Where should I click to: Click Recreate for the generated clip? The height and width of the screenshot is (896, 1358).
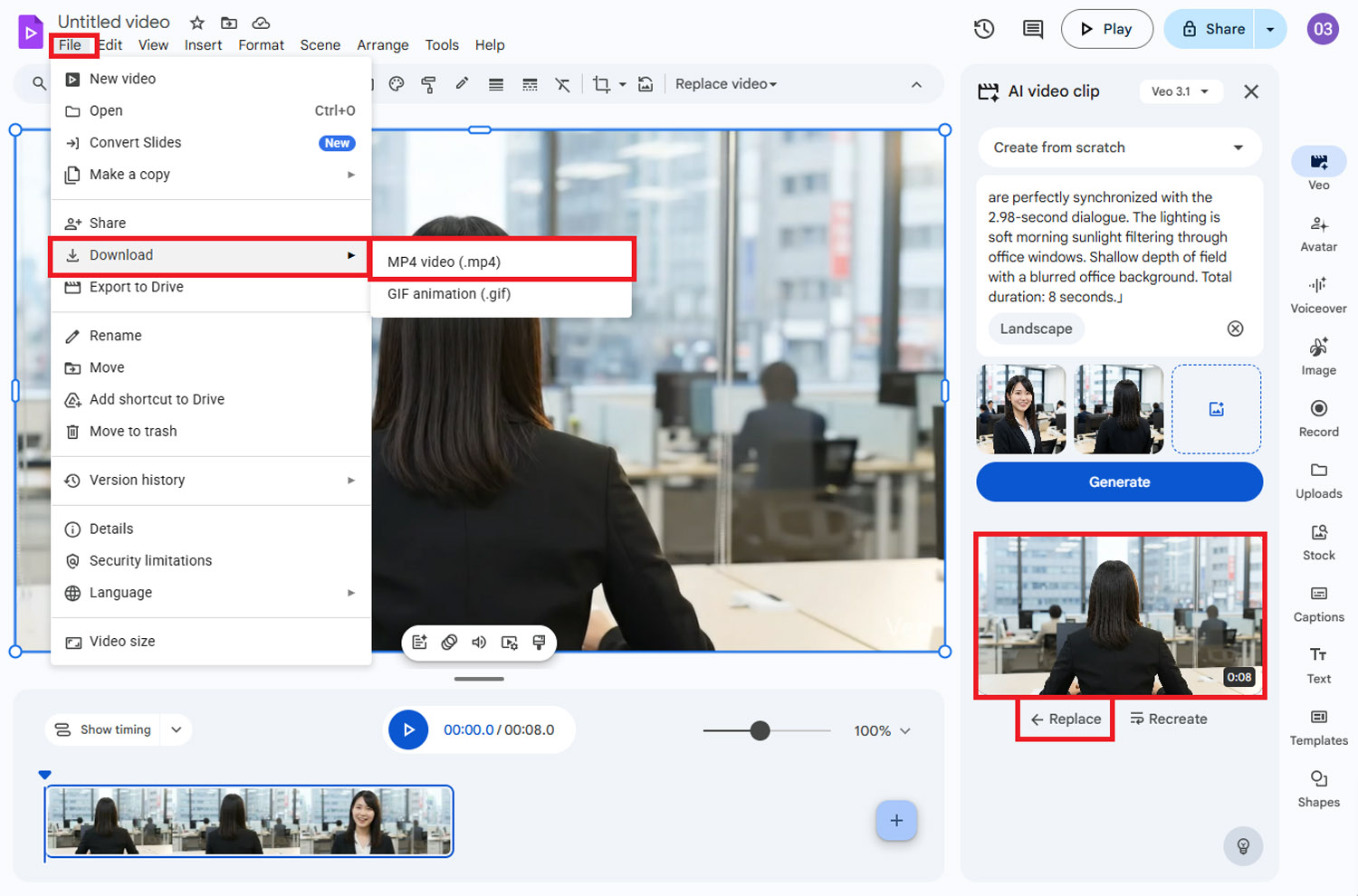1169,719
